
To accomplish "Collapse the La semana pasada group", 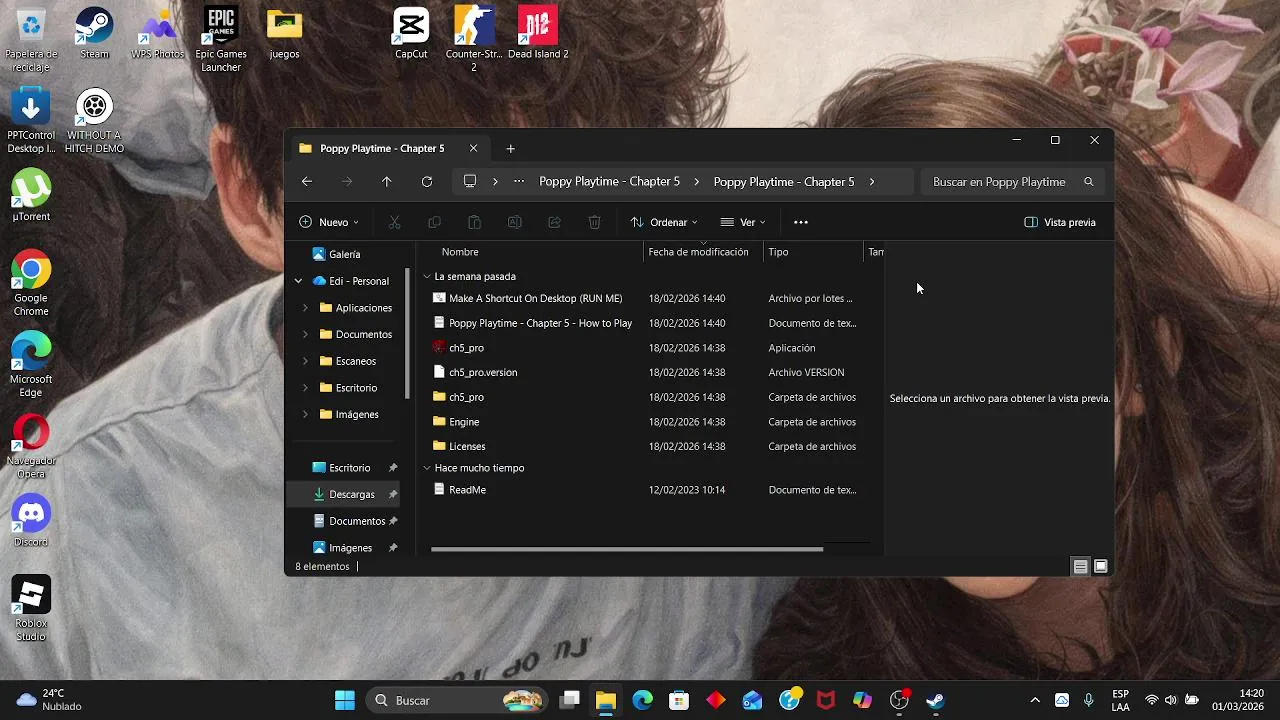I will tap(427, 276).
